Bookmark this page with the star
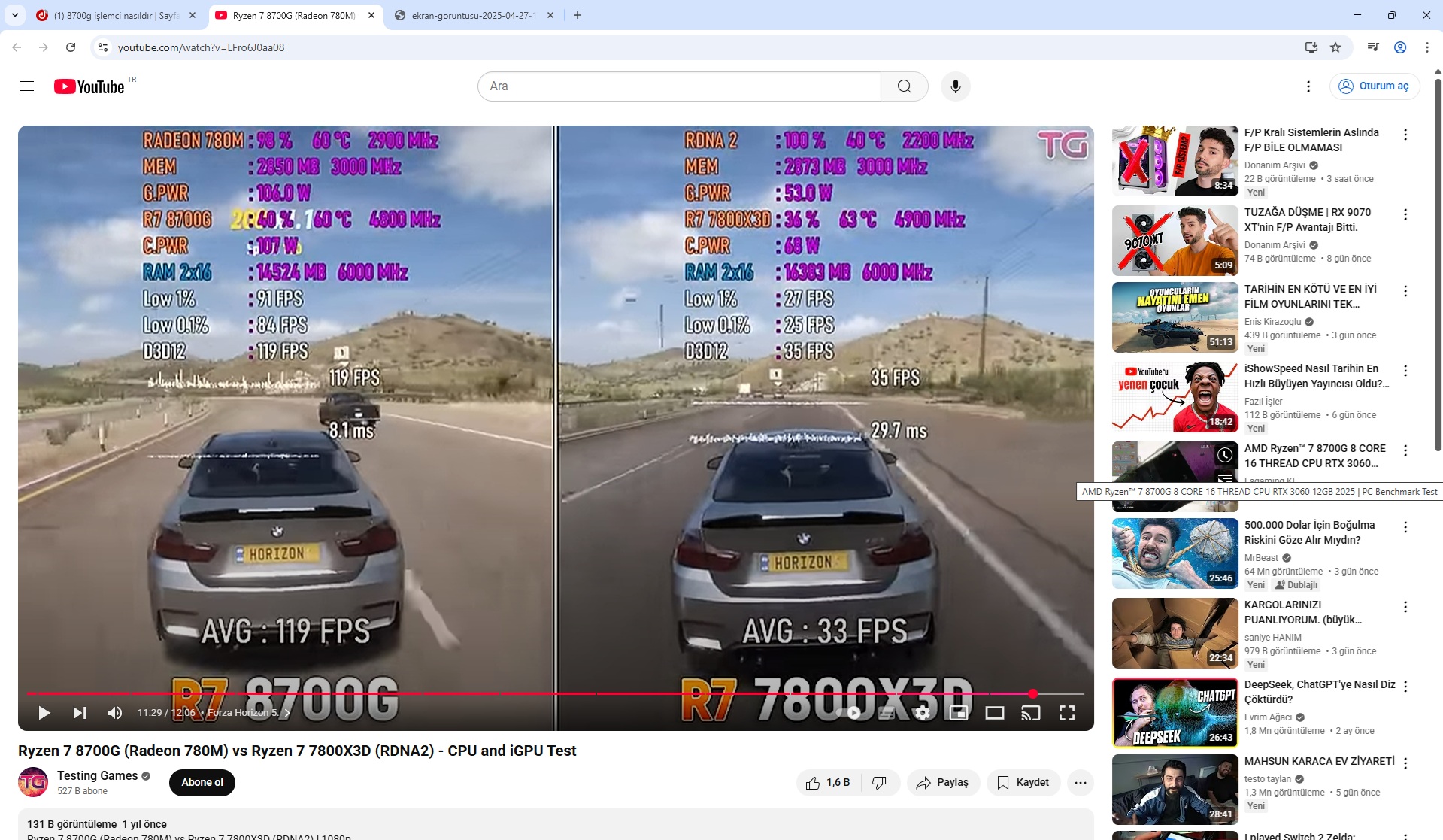Screen dimensions: 1443x840 [x=1335, y=47]
